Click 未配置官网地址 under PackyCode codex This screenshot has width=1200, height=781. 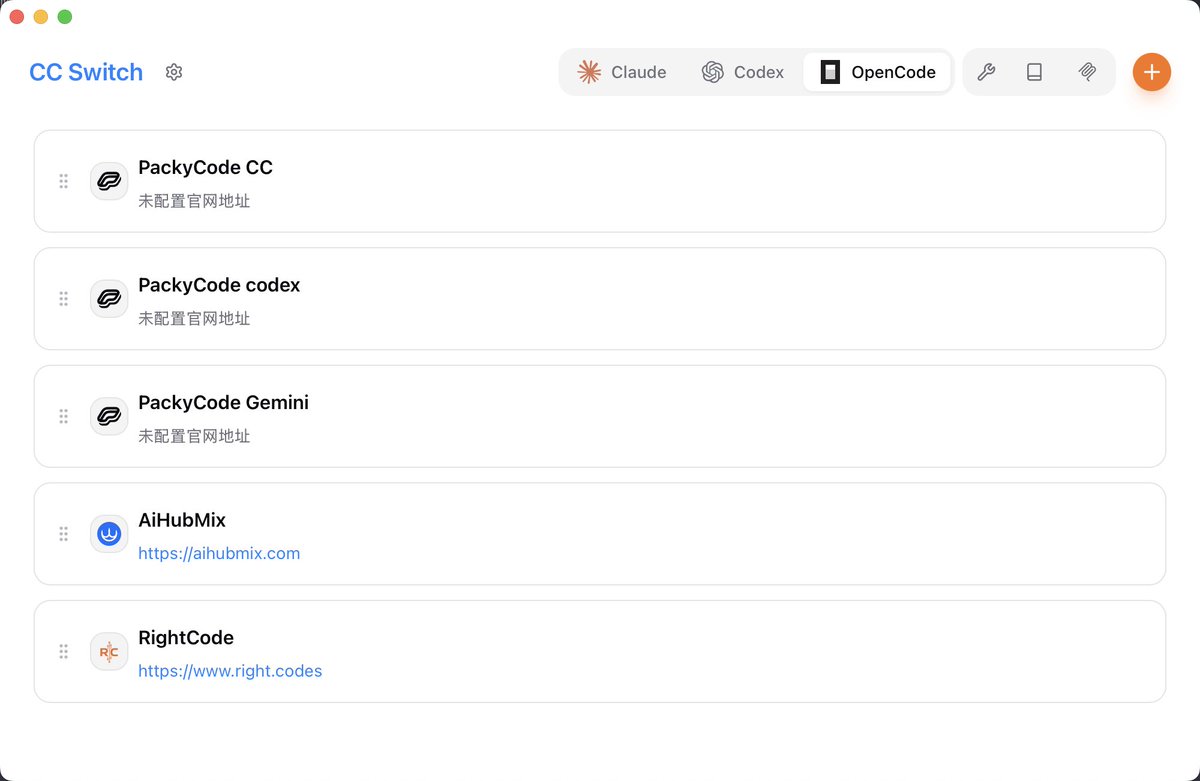(x=194, y=319)
